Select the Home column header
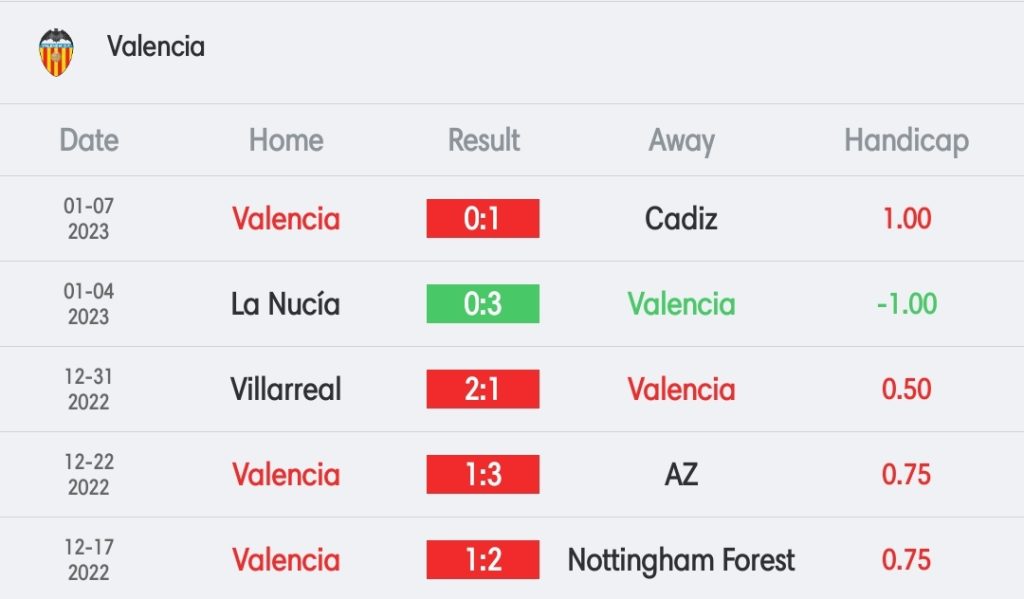The height and width of the screenshot is (599, 1024). pyautogui.click(x=286, y=140)
